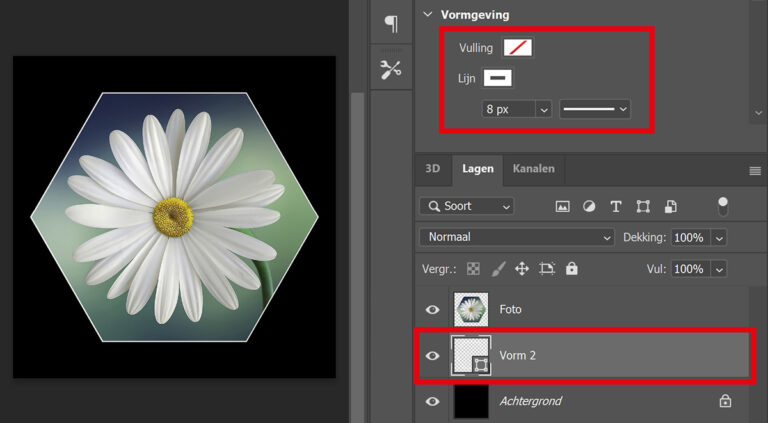Expand the stroke line style dropdown
The image size is (768, 423).
pyautogui.click(x=594, y=108)
